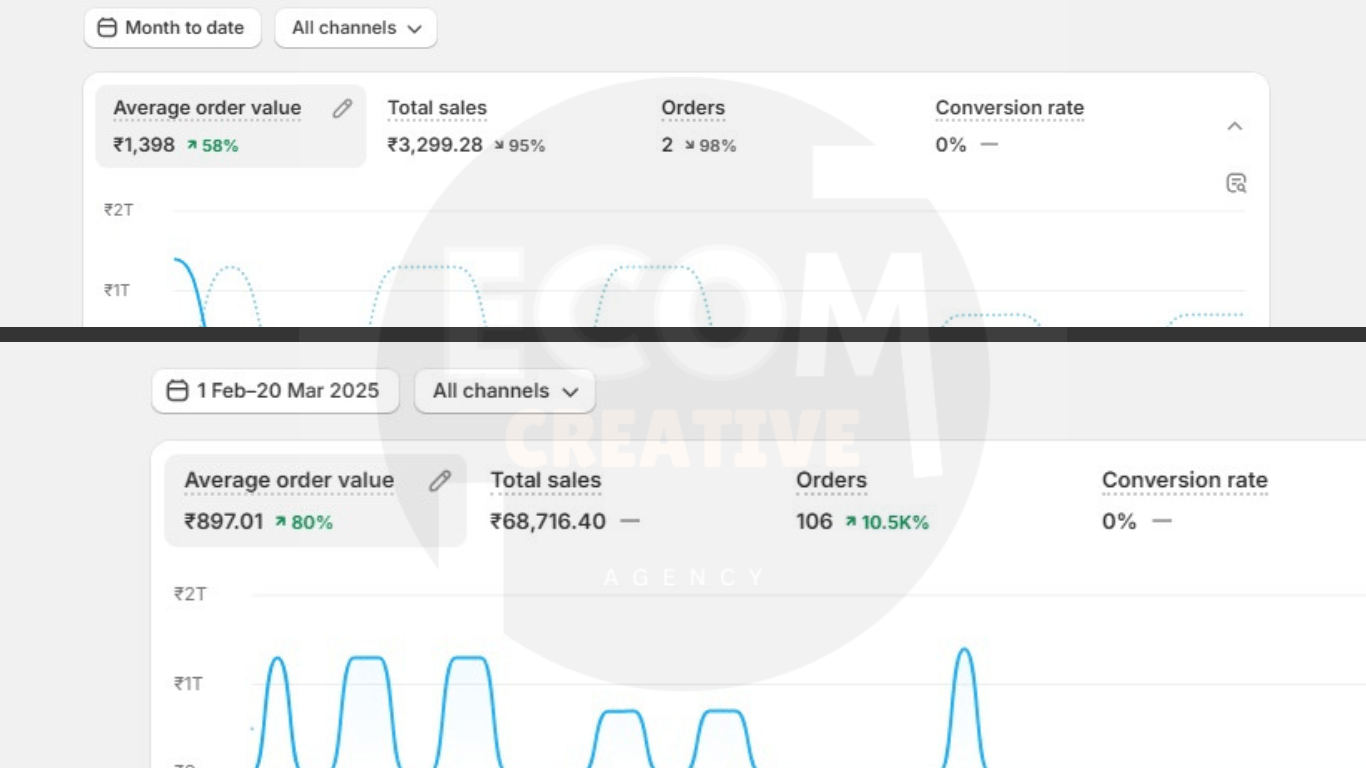
Task: Click the calendar icon beside 1 Feb–20 Mar 2025
Action: pyautogui.click(x=177, y=391)
